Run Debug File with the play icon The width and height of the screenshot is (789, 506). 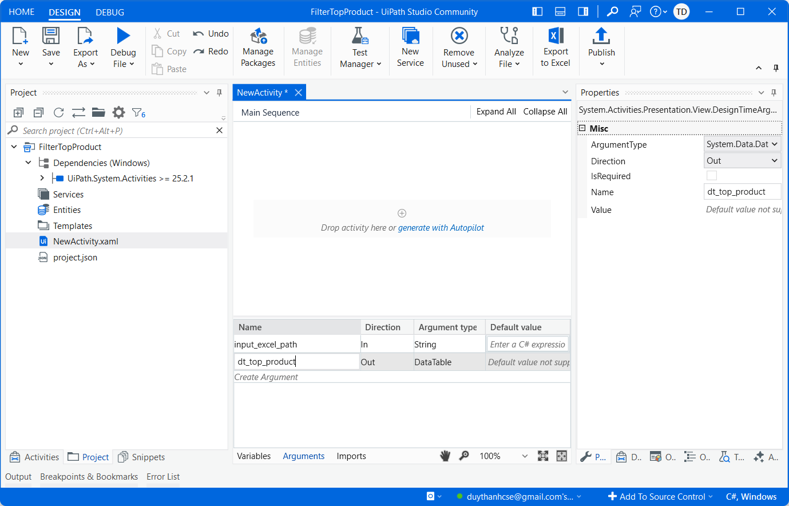(x=123, y=36)
